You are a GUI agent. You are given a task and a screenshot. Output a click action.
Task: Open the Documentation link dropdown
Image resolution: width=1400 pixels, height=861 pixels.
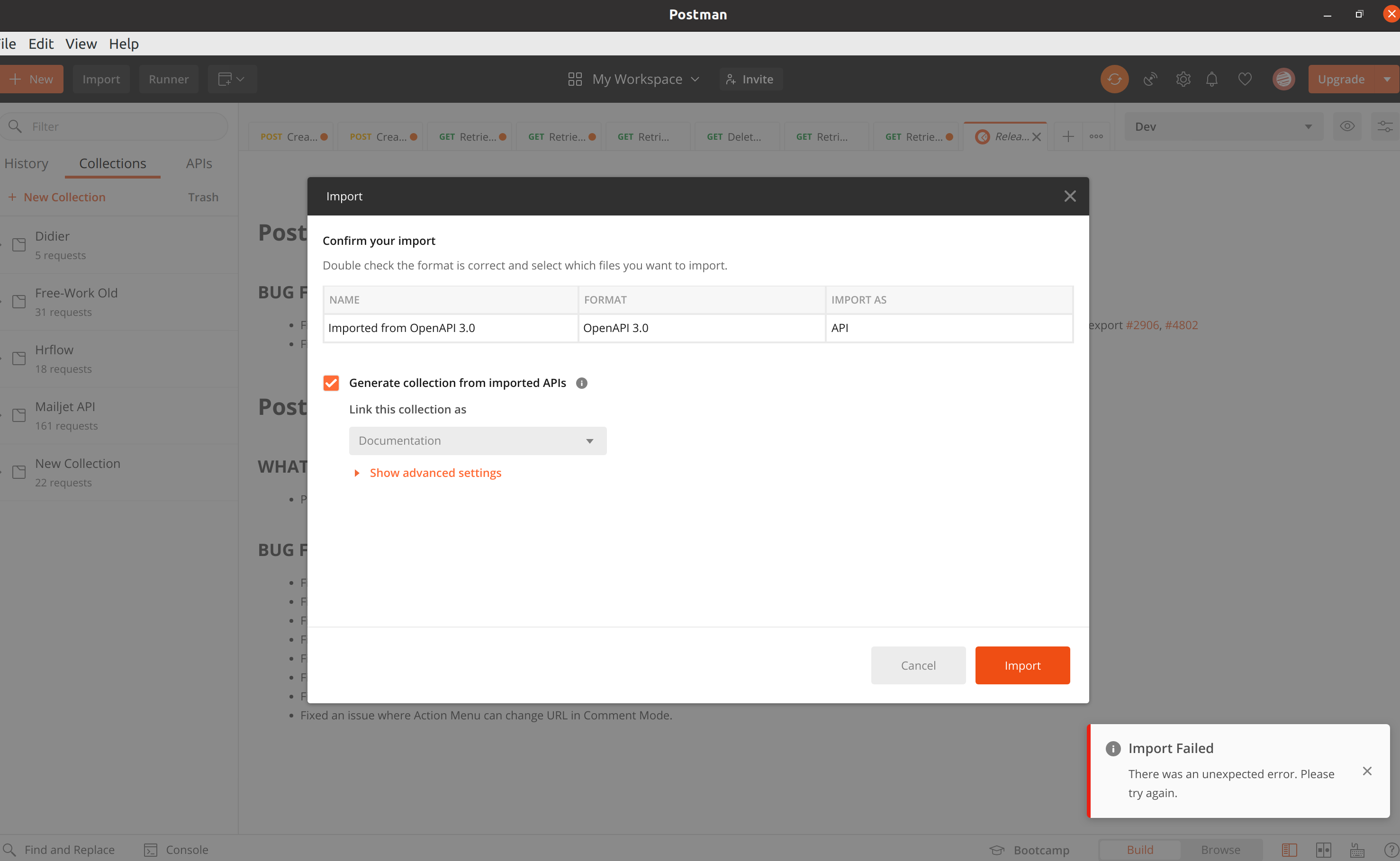click(477, 440)
